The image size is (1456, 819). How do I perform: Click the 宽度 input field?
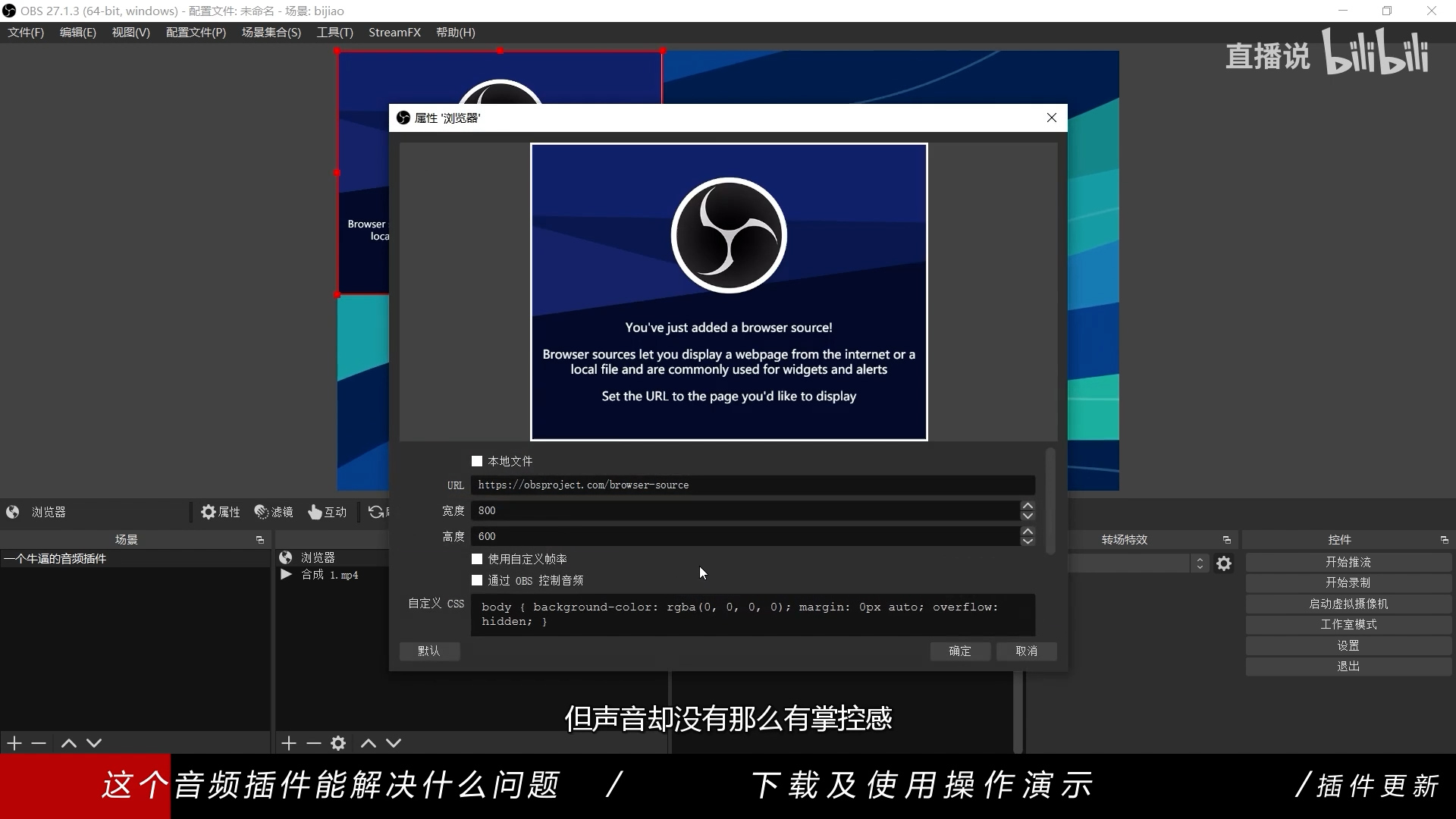(745, 510)
